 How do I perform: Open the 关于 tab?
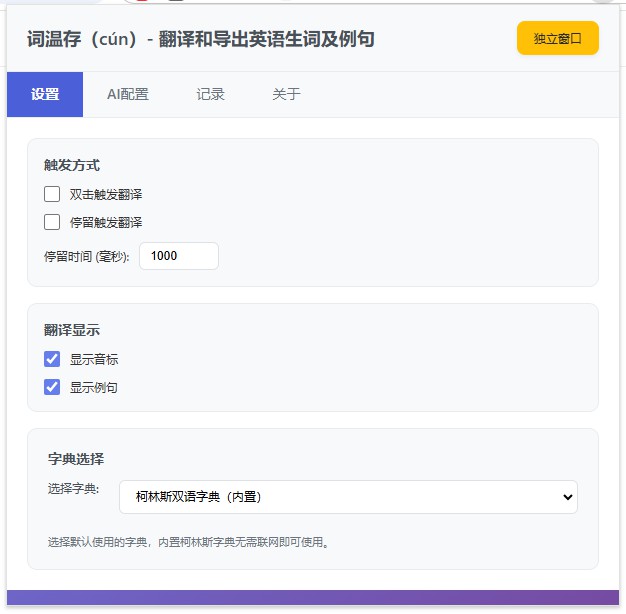(x=286, y=95)
